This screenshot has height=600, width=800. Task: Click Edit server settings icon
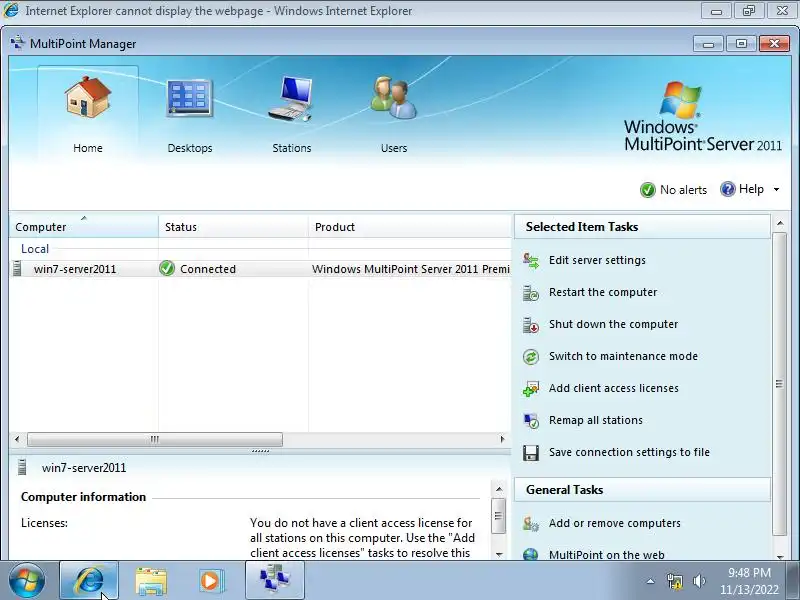pos(531,260)
